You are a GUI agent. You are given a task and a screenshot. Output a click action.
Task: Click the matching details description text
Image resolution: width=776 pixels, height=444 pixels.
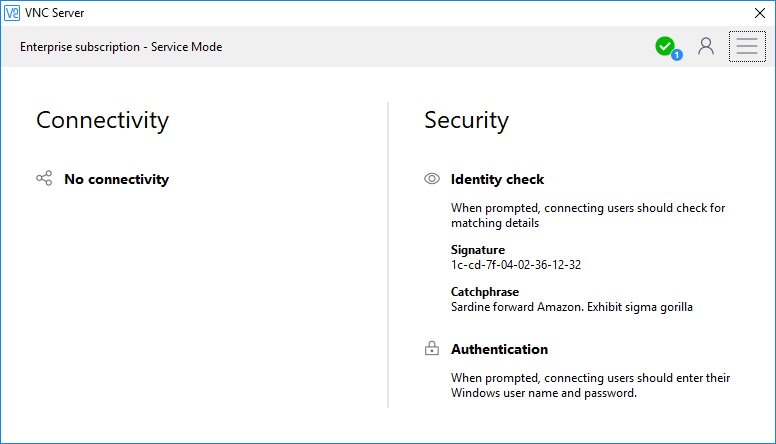pyautogui.click(x=588, y=215)
